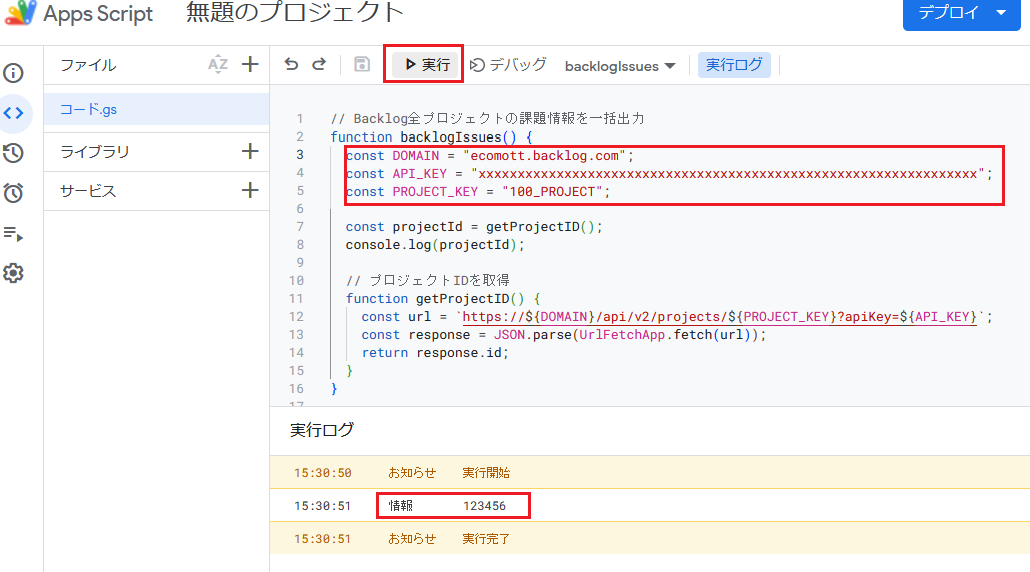1030x572 pixels.
Task: Click the log value 123456
Action: (484, 506)
